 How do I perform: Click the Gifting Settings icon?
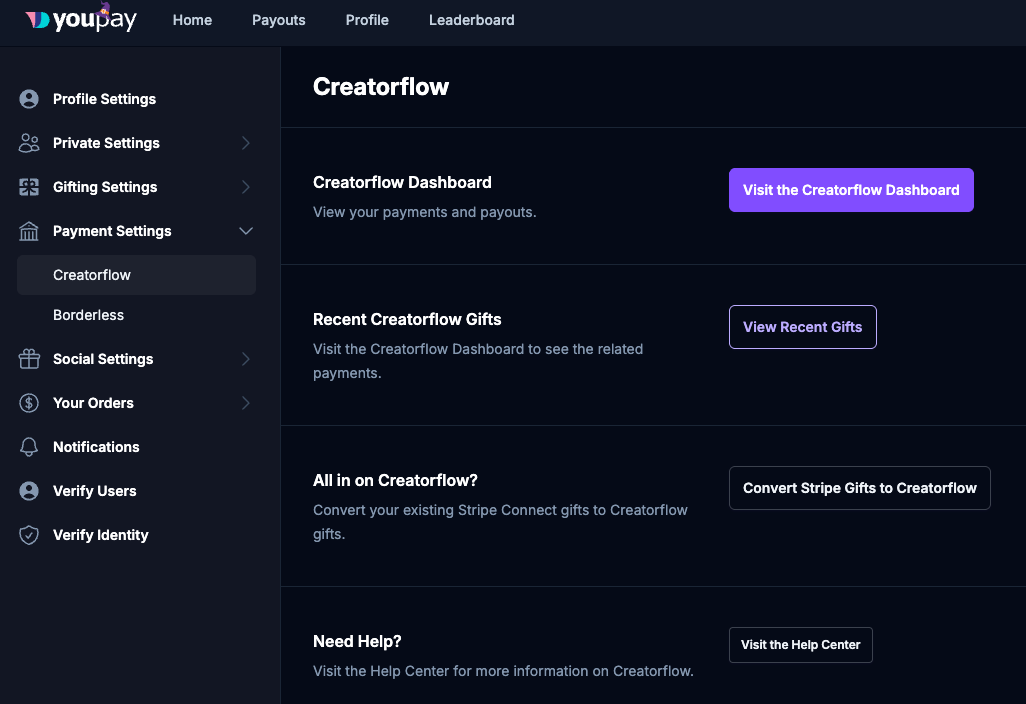click(x=29, y=187)
